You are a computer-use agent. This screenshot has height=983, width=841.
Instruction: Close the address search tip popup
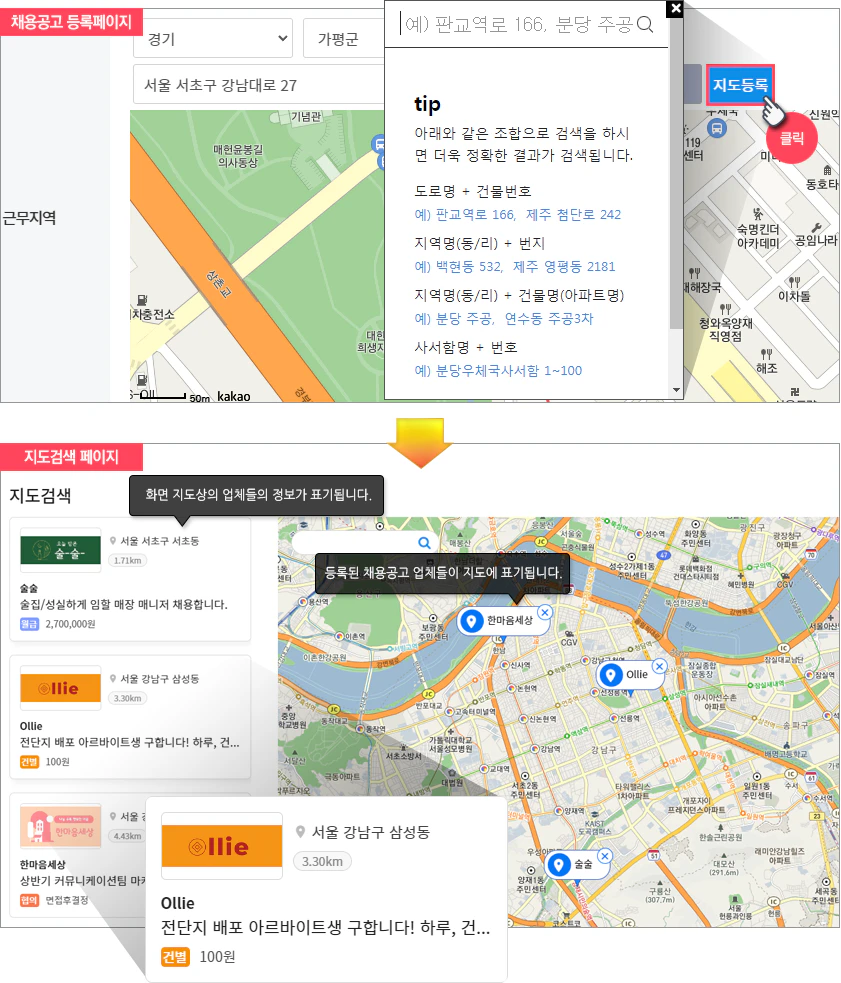pyautogui.click(x=675, y=8)
